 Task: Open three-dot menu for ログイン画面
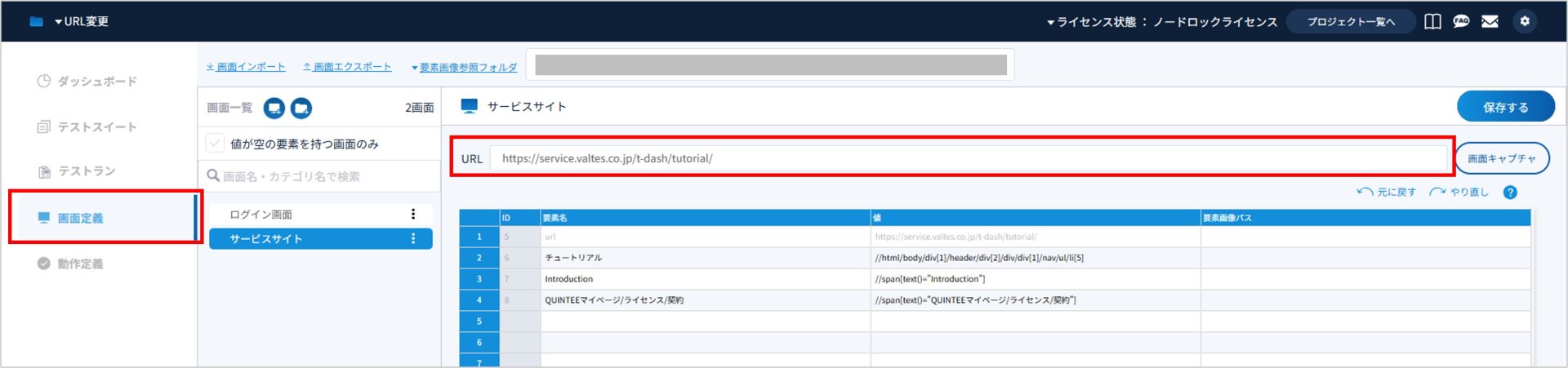click(413, 214)
